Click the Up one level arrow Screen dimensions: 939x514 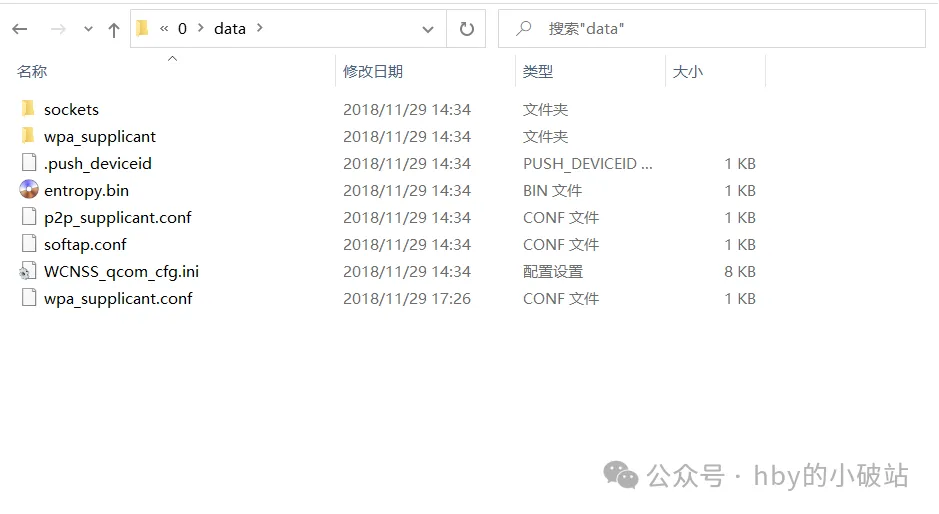113,30
